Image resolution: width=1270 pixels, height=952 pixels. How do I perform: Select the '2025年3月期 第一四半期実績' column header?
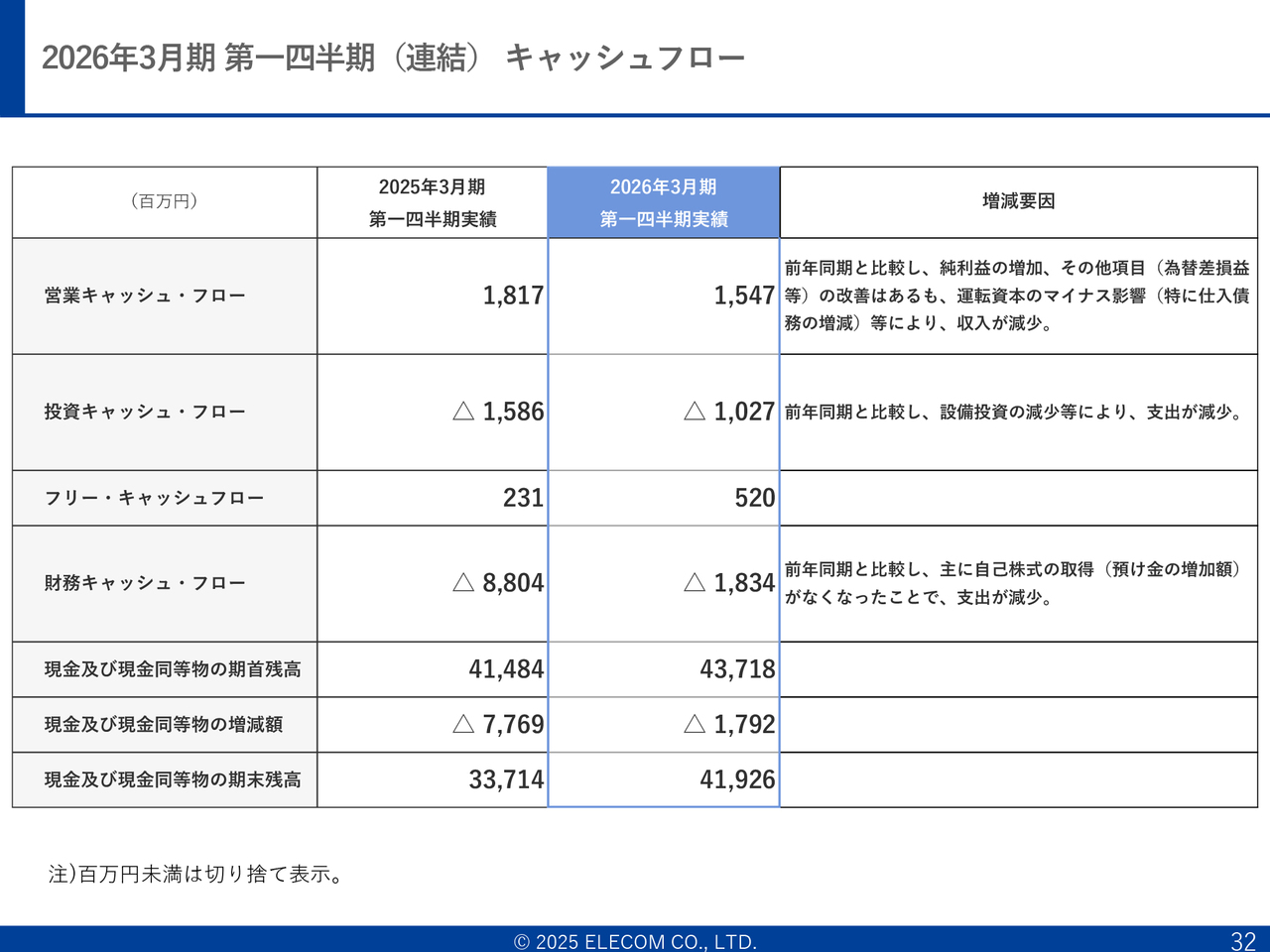[x=433, y=202]
